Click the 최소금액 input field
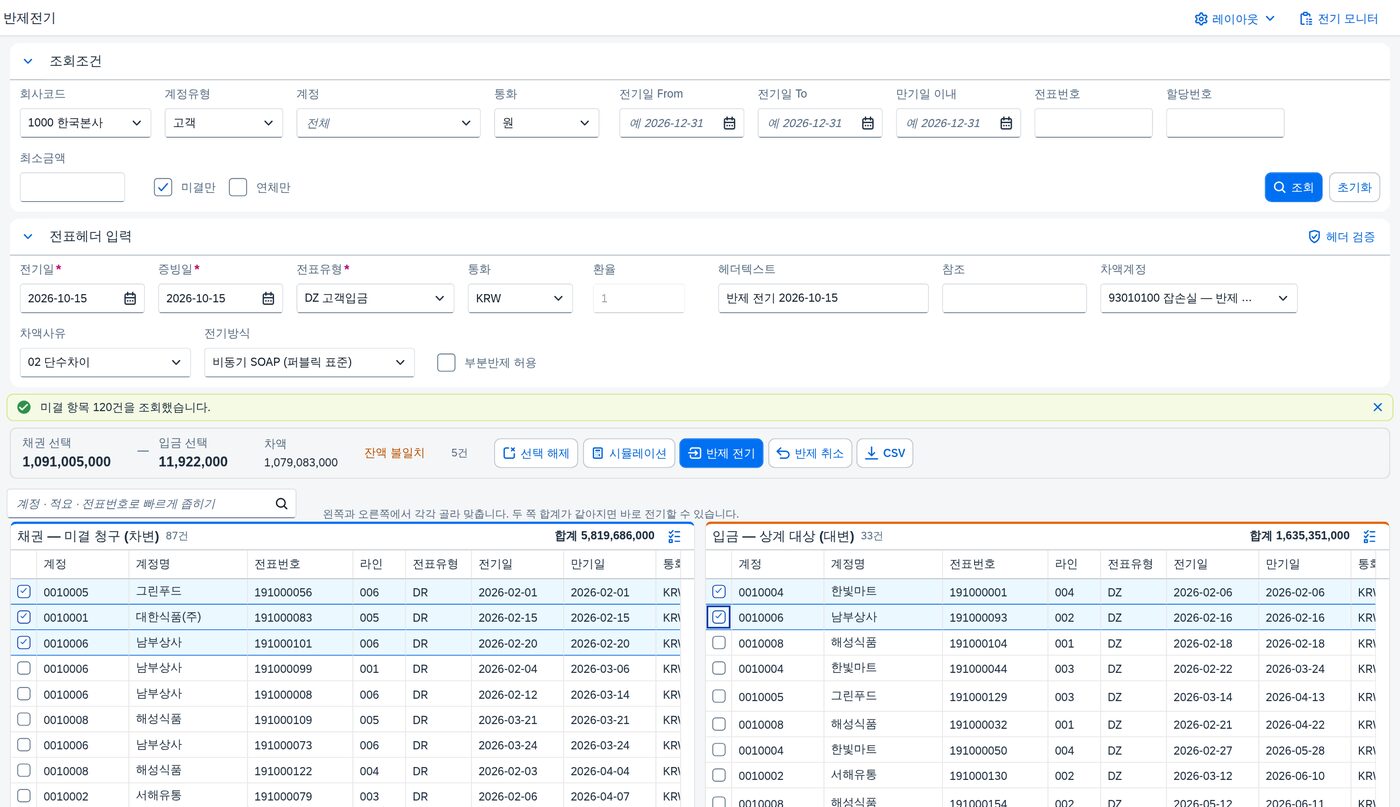The width and height of the screenshot is (1400, 807). pos(72,187)
